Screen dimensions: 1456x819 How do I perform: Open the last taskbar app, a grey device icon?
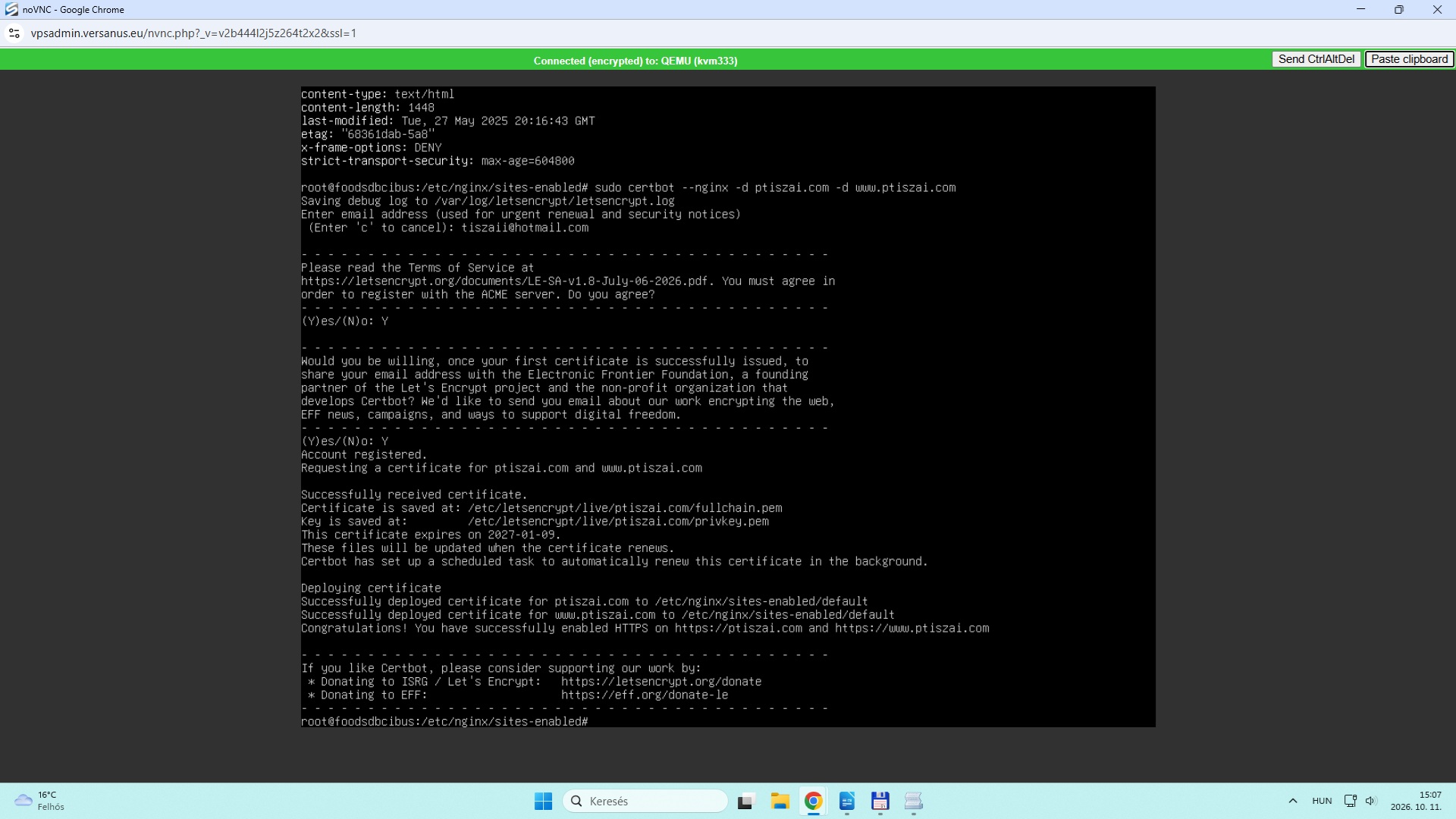pyautogui.click(x=913, y=801)
